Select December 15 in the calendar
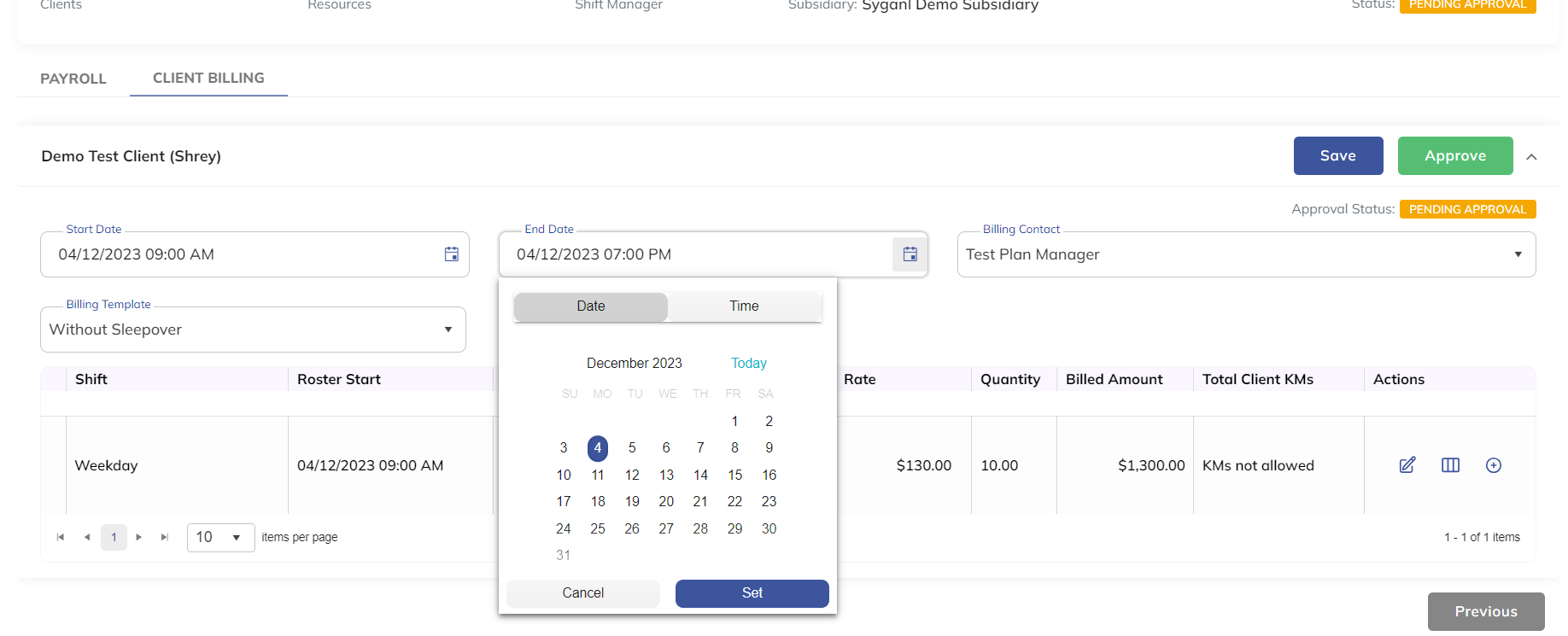The height and width of the screenshot is (636, 1568). tap(734, 475)
